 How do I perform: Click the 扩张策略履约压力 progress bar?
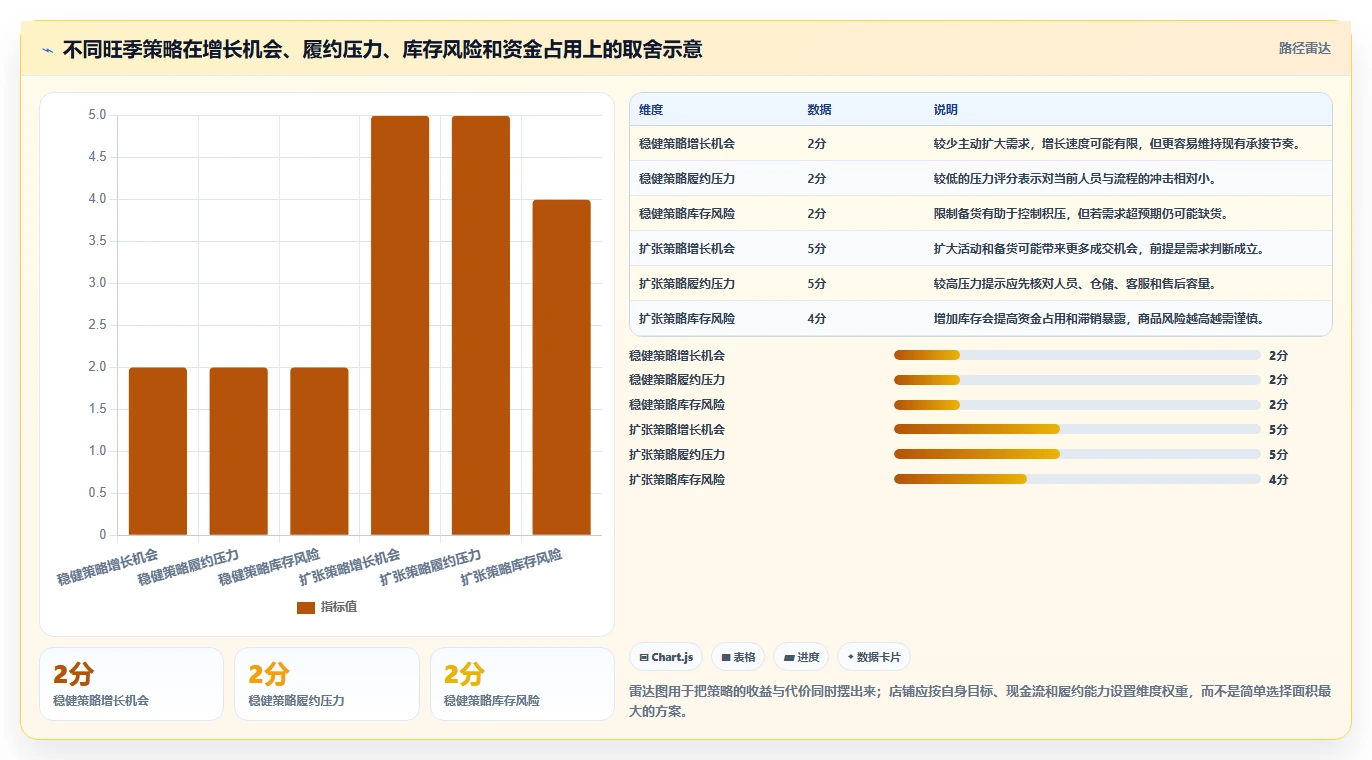point(1077,455)
